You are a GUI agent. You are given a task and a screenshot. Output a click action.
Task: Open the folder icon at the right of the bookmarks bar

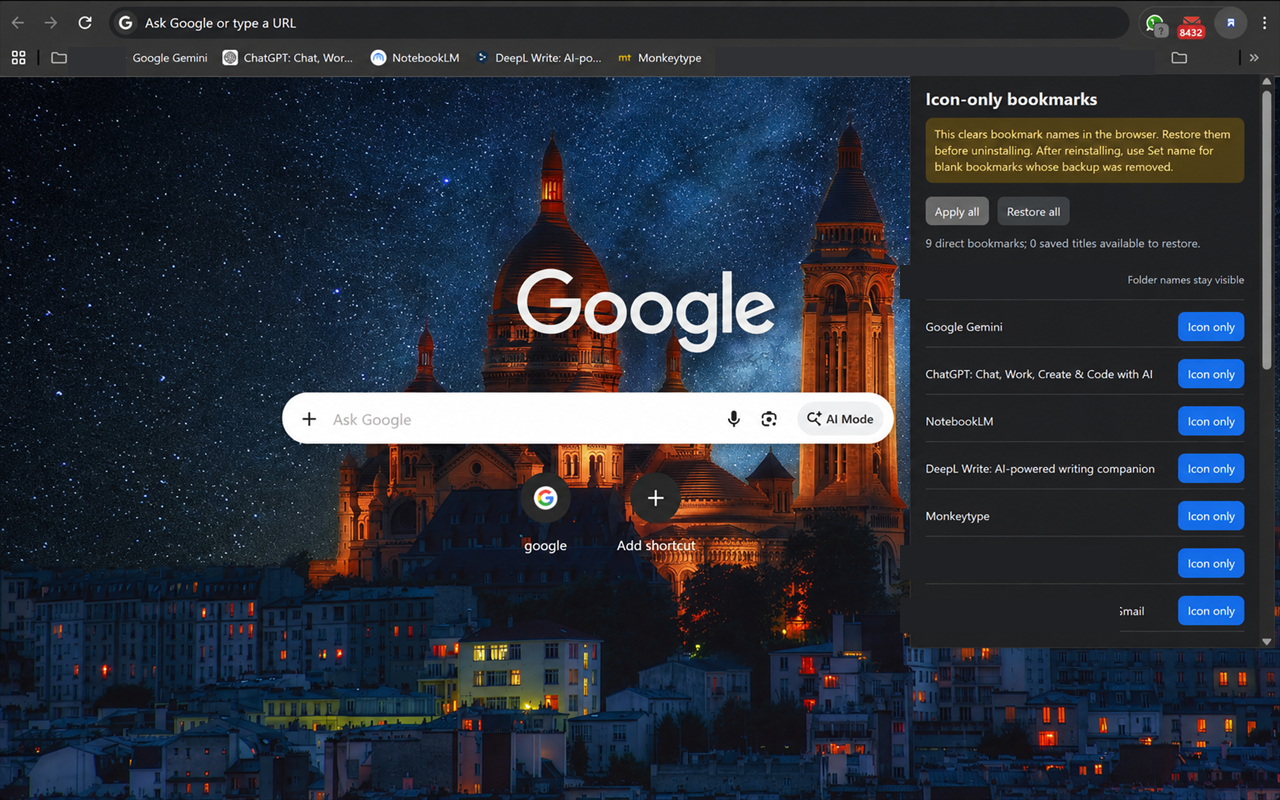pyautogui.click(x=1179, y=58)
